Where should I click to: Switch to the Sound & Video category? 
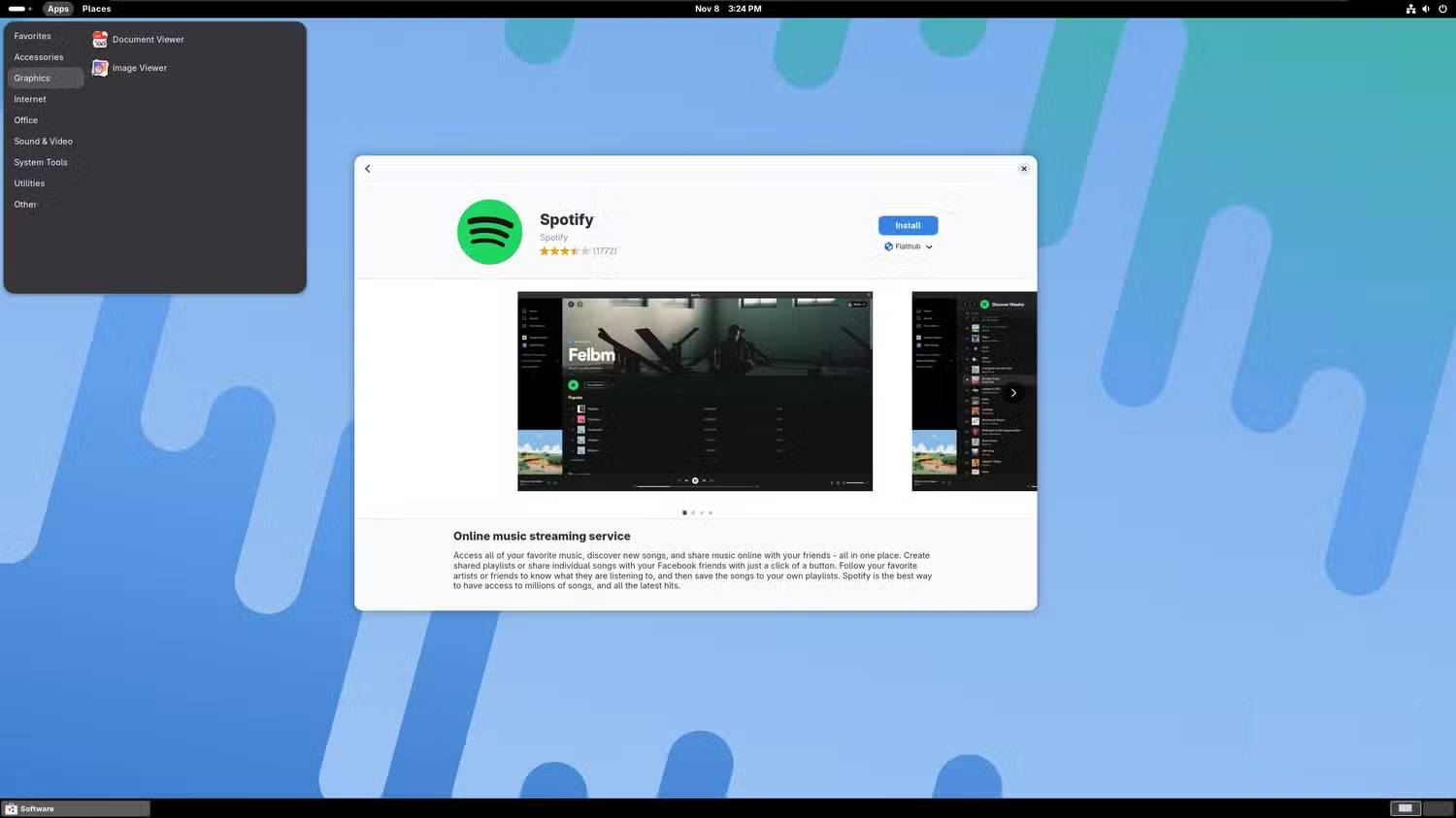[x=43, y=141]
